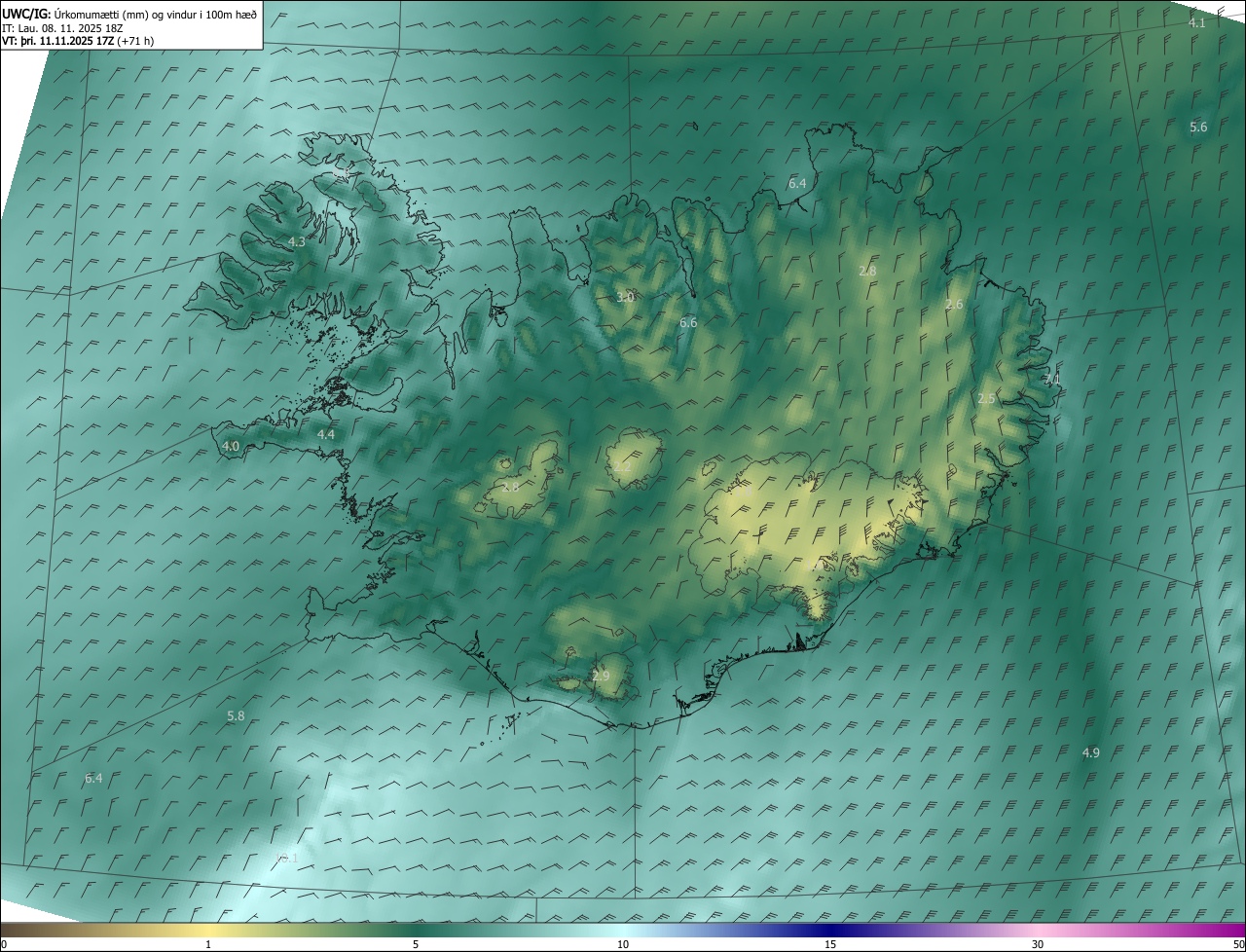
Task: Click the 6.6 value label
Action: click(688, 322)
